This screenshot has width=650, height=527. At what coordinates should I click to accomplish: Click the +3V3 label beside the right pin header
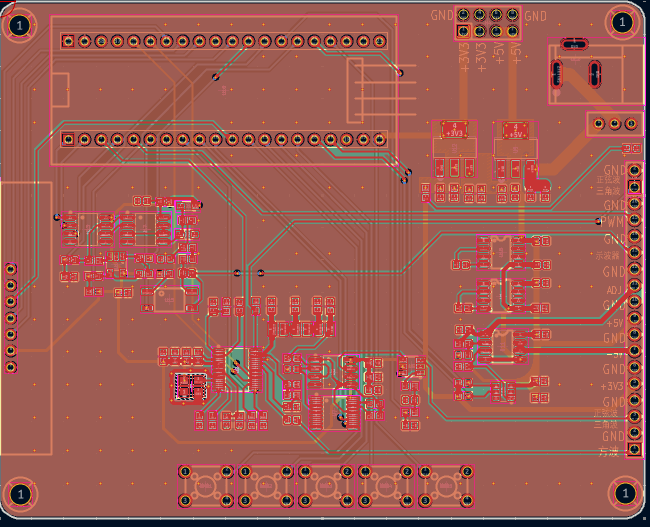pyautogui.click(x=612, y=386)
